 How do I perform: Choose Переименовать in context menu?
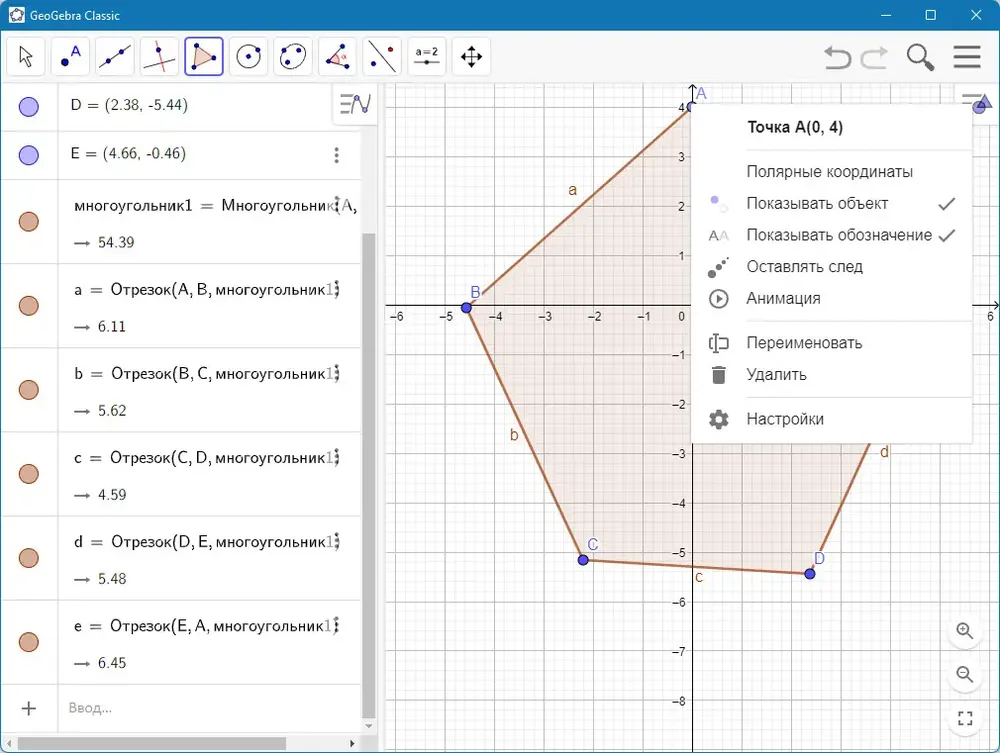click(831, 343)
